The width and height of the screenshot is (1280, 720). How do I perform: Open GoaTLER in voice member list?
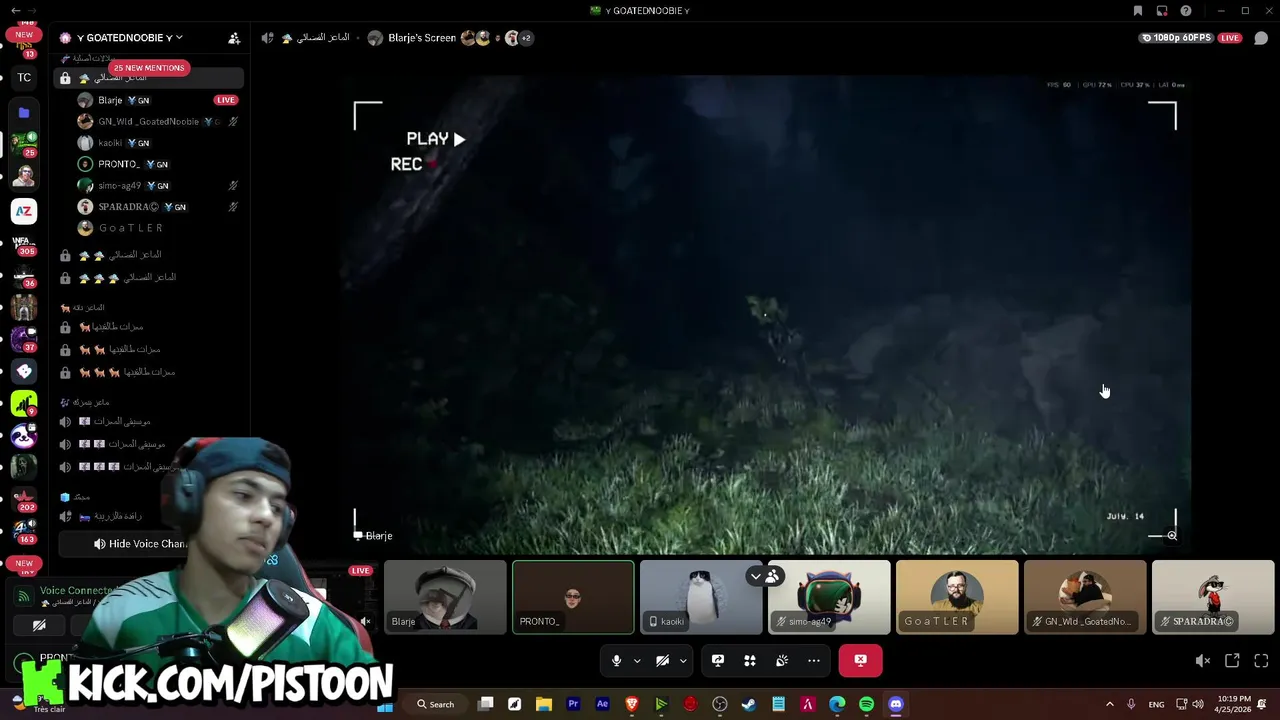(x=158, y=228)
